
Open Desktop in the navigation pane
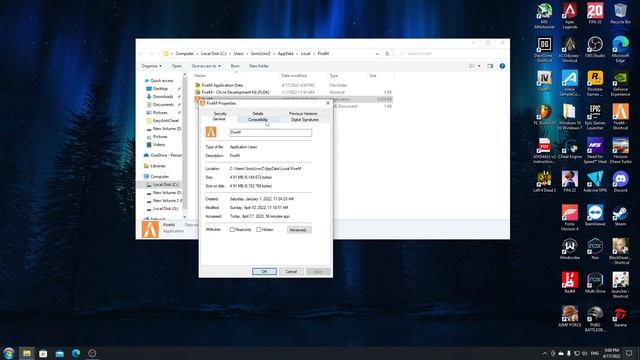(x=160, y=89)
